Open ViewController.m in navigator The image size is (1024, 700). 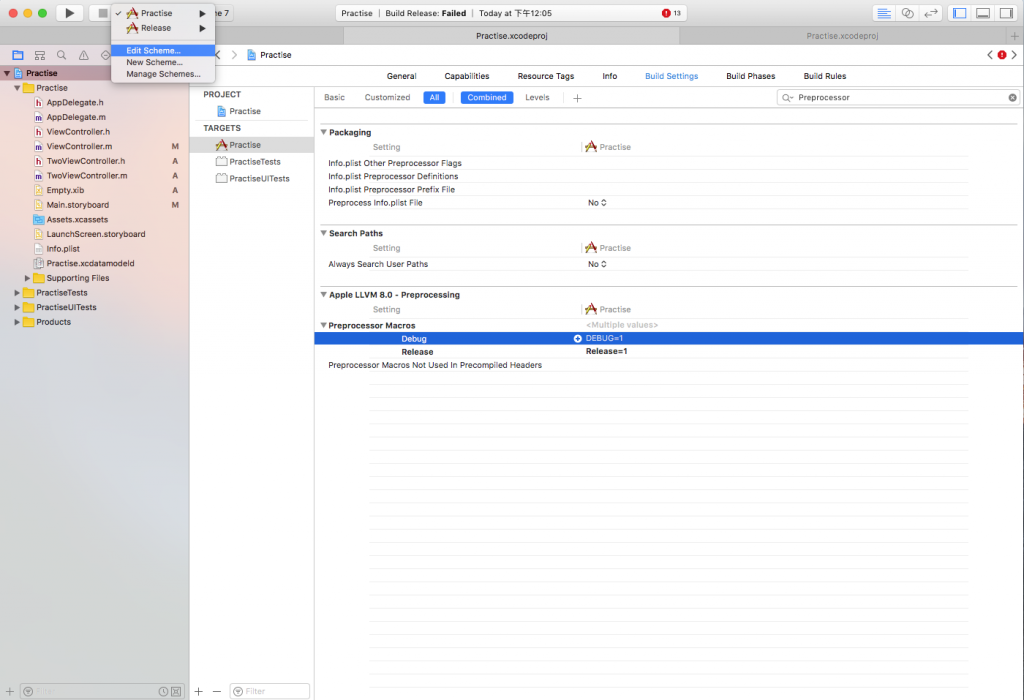pos(79,146)
